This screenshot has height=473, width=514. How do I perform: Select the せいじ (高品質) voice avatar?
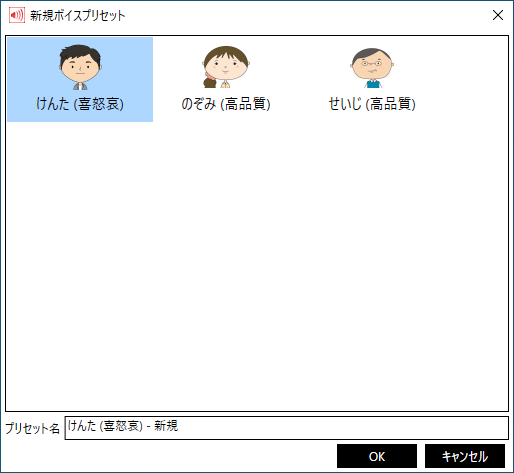pyautogui.click(x=372, y=68)
